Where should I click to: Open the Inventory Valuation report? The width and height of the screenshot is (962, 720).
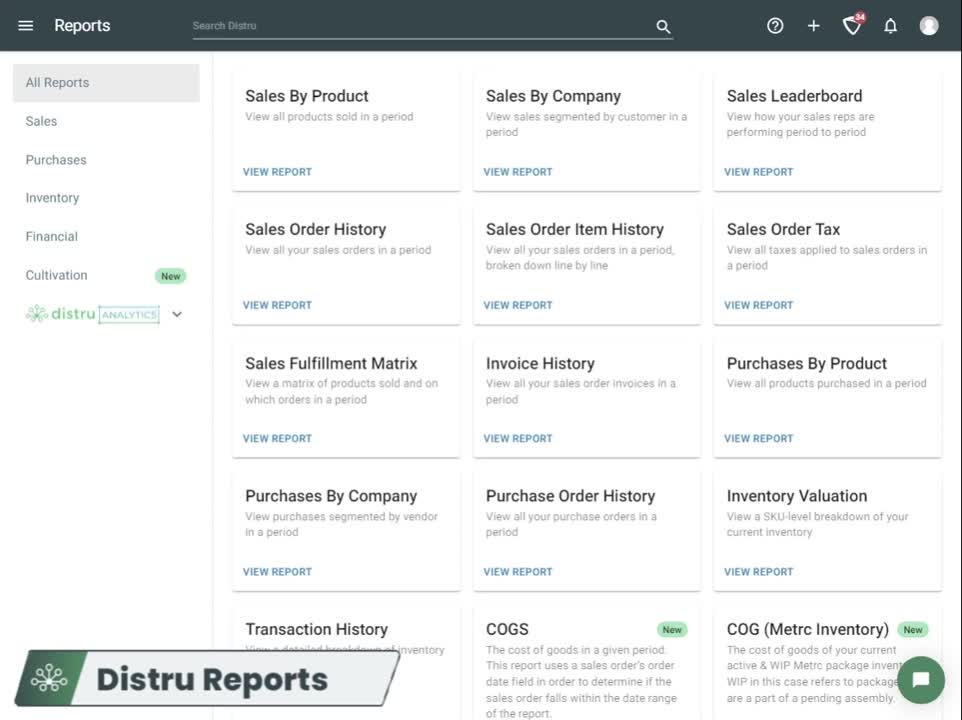pos(758,571)
